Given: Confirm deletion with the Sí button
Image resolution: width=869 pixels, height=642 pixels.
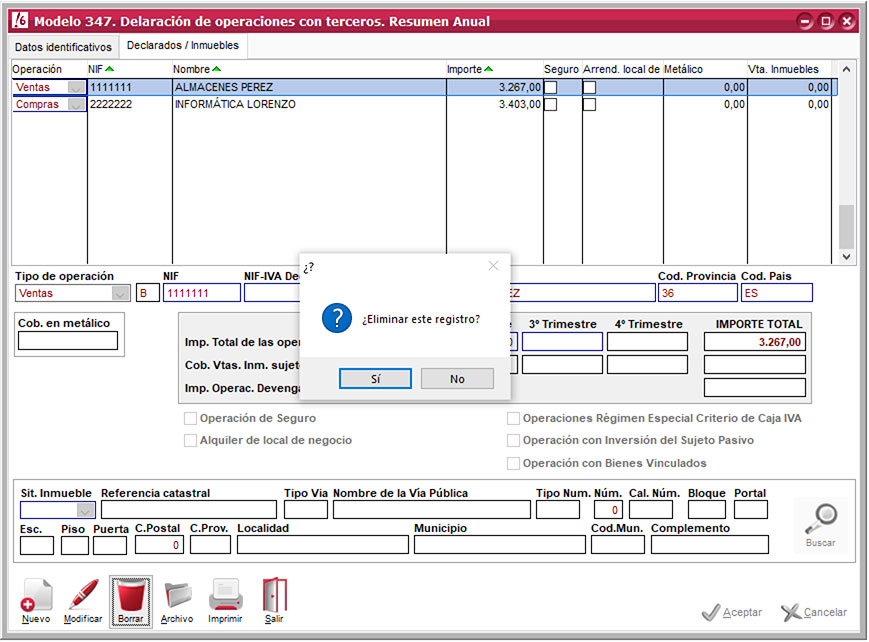Looking at the screenshot, I should [375, 379].
